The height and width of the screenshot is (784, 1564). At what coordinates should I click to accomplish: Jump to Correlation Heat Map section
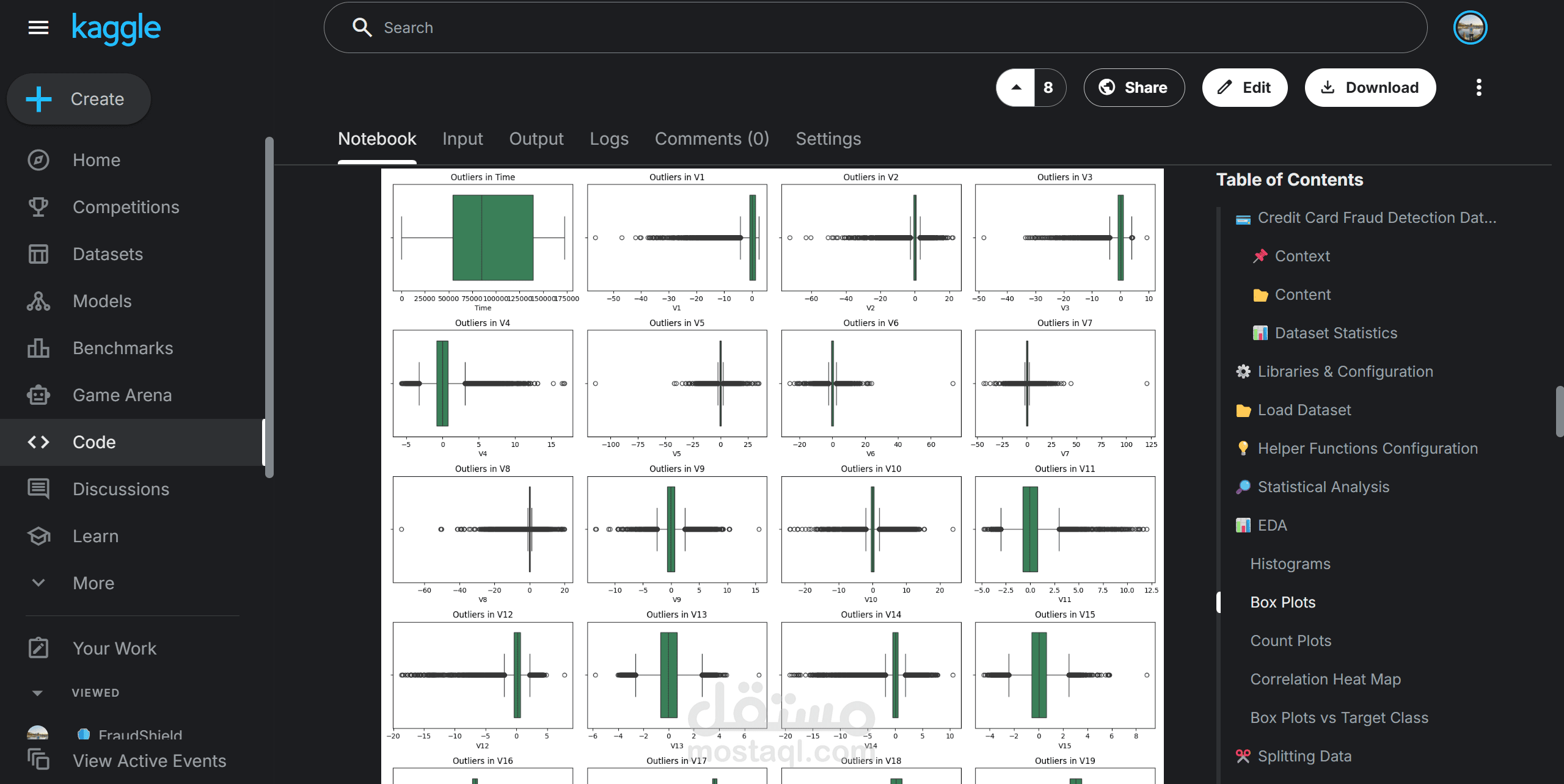coord(1325,679)
